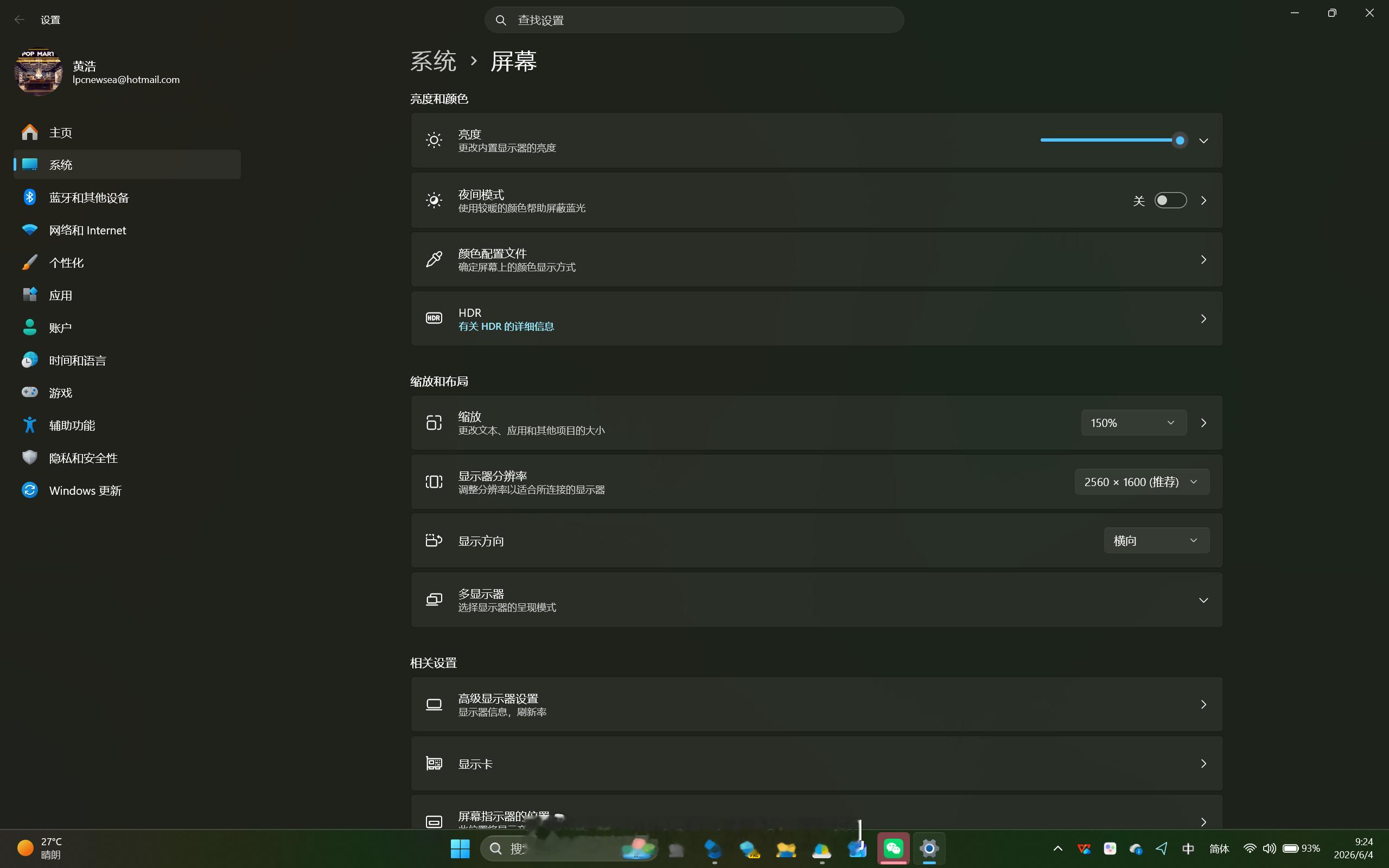The image size is (1389, 868).
Task: Open 应用 settings page
Action: coord(127,295)
